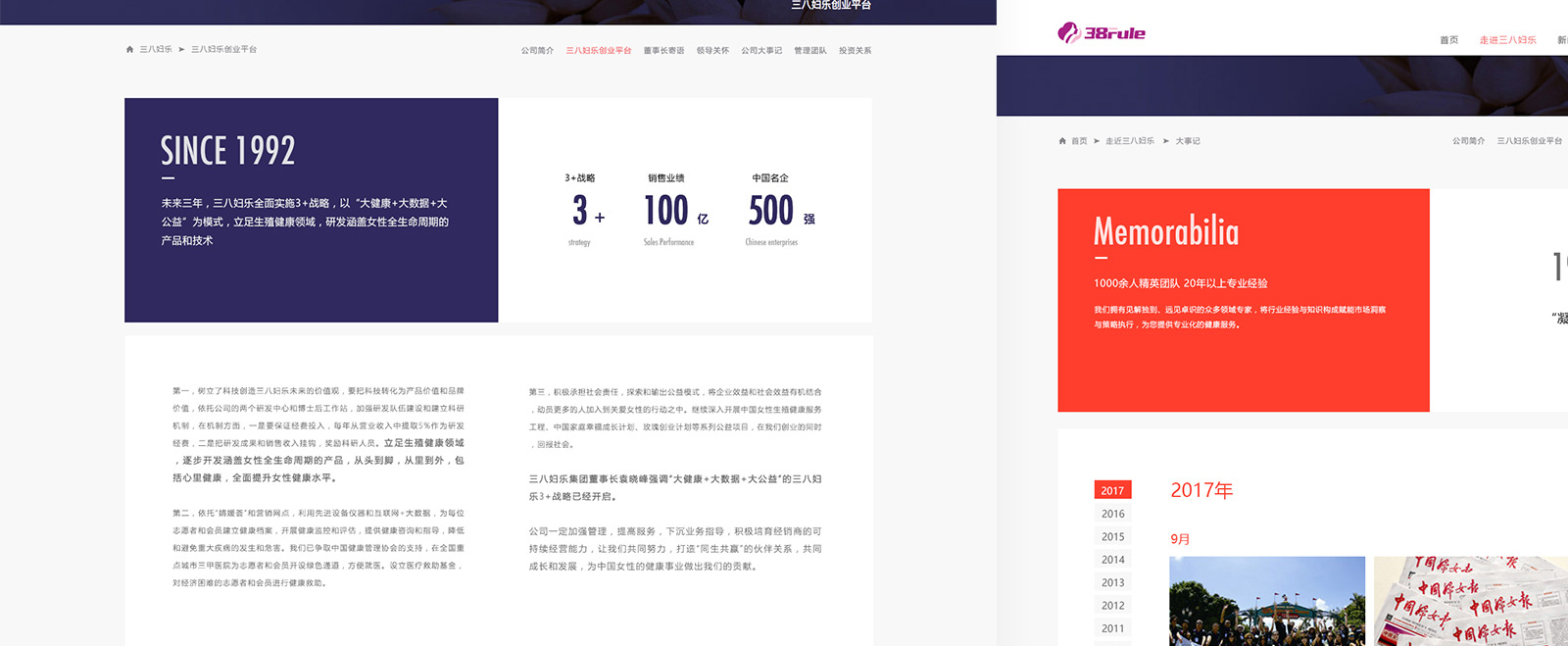Click 首页 in the top navigation
The height and width of the screenshot is (646, 1568).
coord(1448,40)
